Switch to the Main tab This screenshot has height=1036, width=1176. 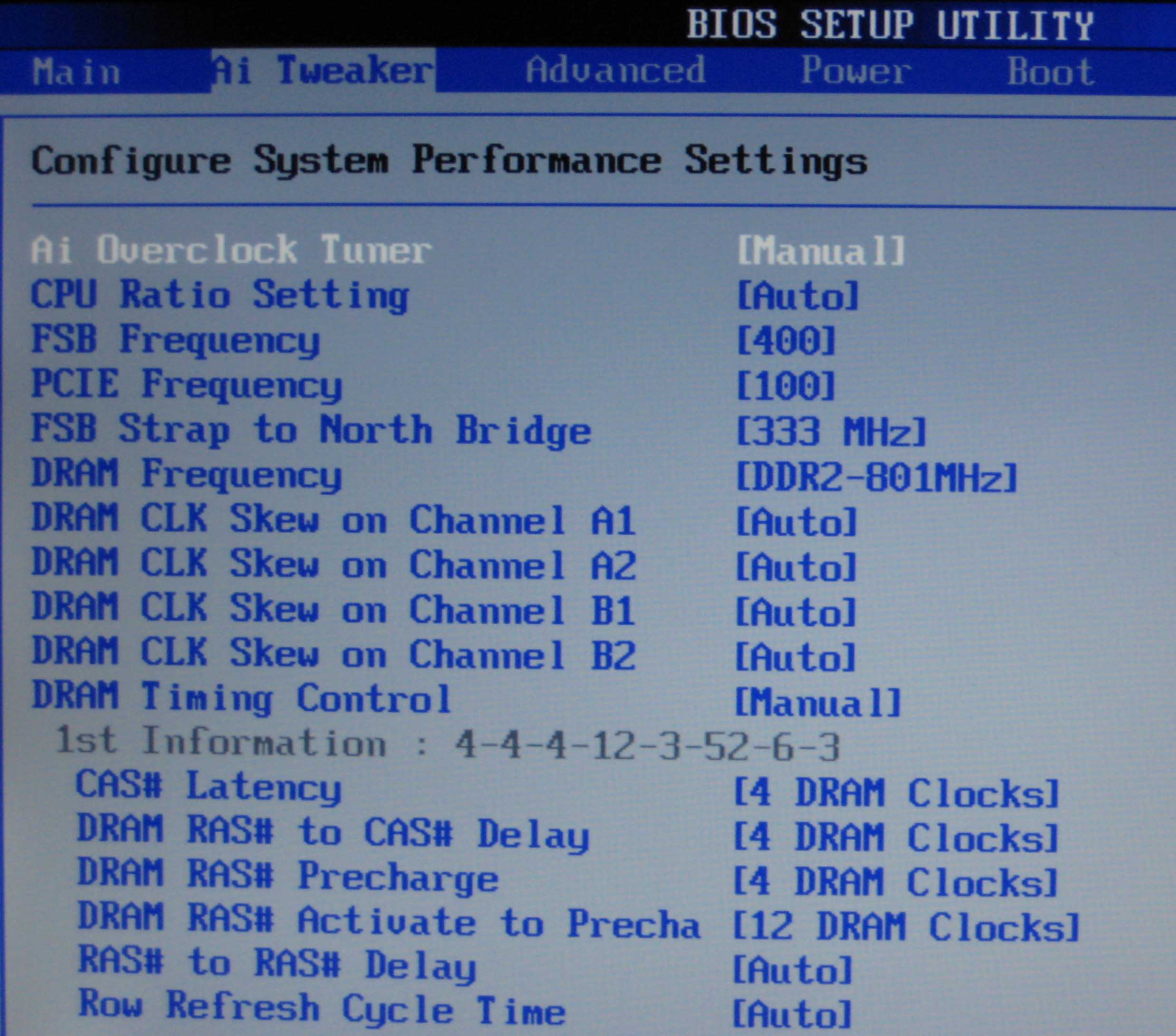[x=76, y=72]
